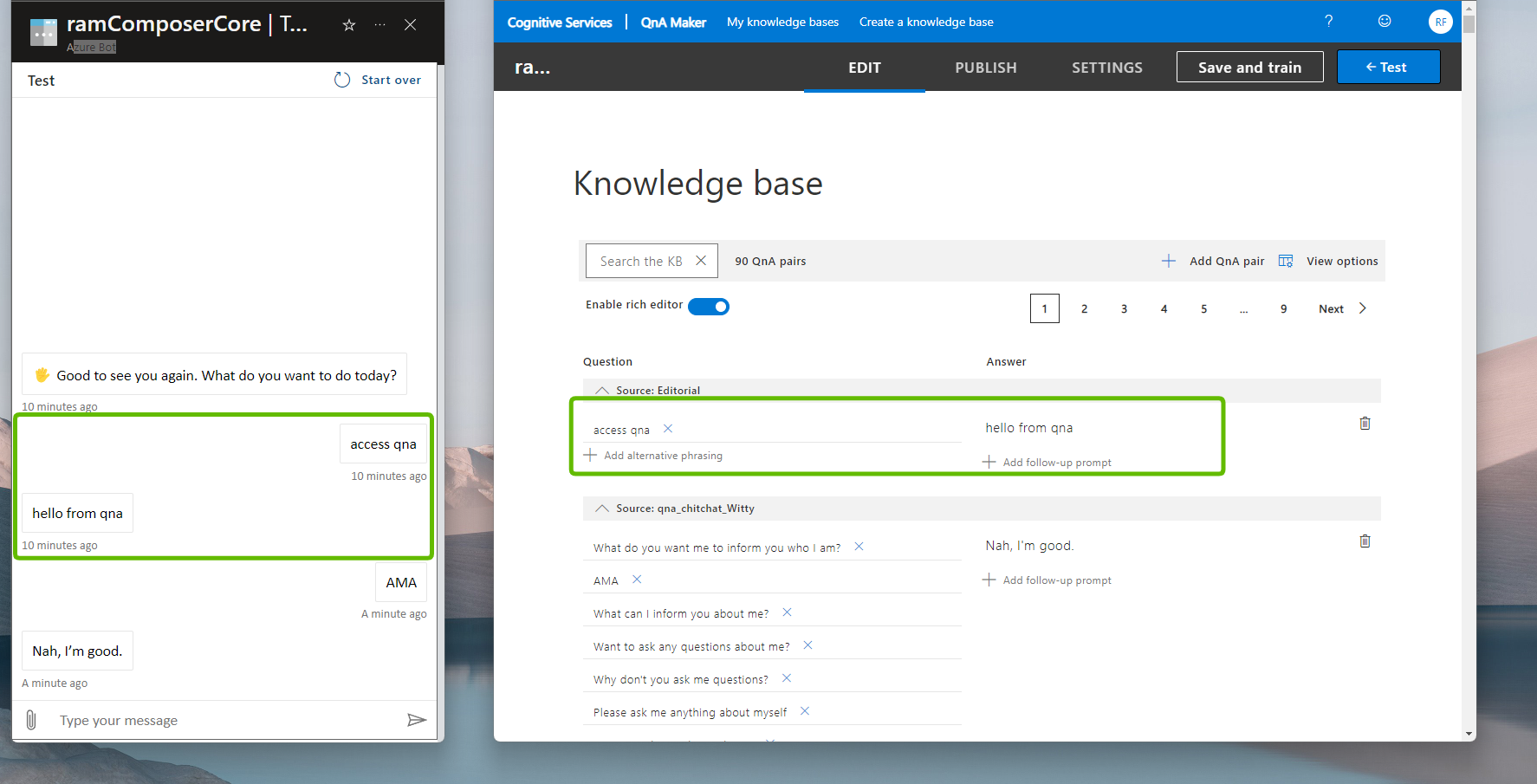This screenshot has height=784, width=1537.
Task: Collapse the qna_chitchat_Witty source group
Action: [x=603, y=508]
